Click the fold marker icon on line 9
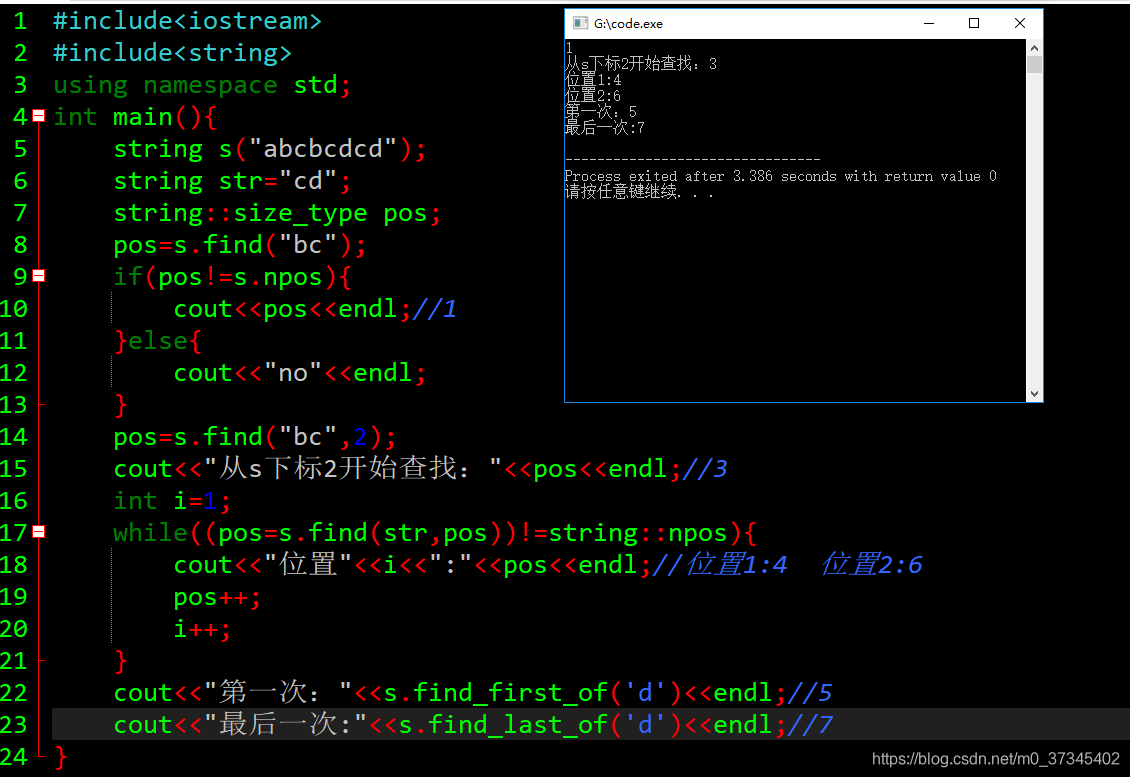The width and height of the screenshot is (1130, 778). click(x=38, y=276)
